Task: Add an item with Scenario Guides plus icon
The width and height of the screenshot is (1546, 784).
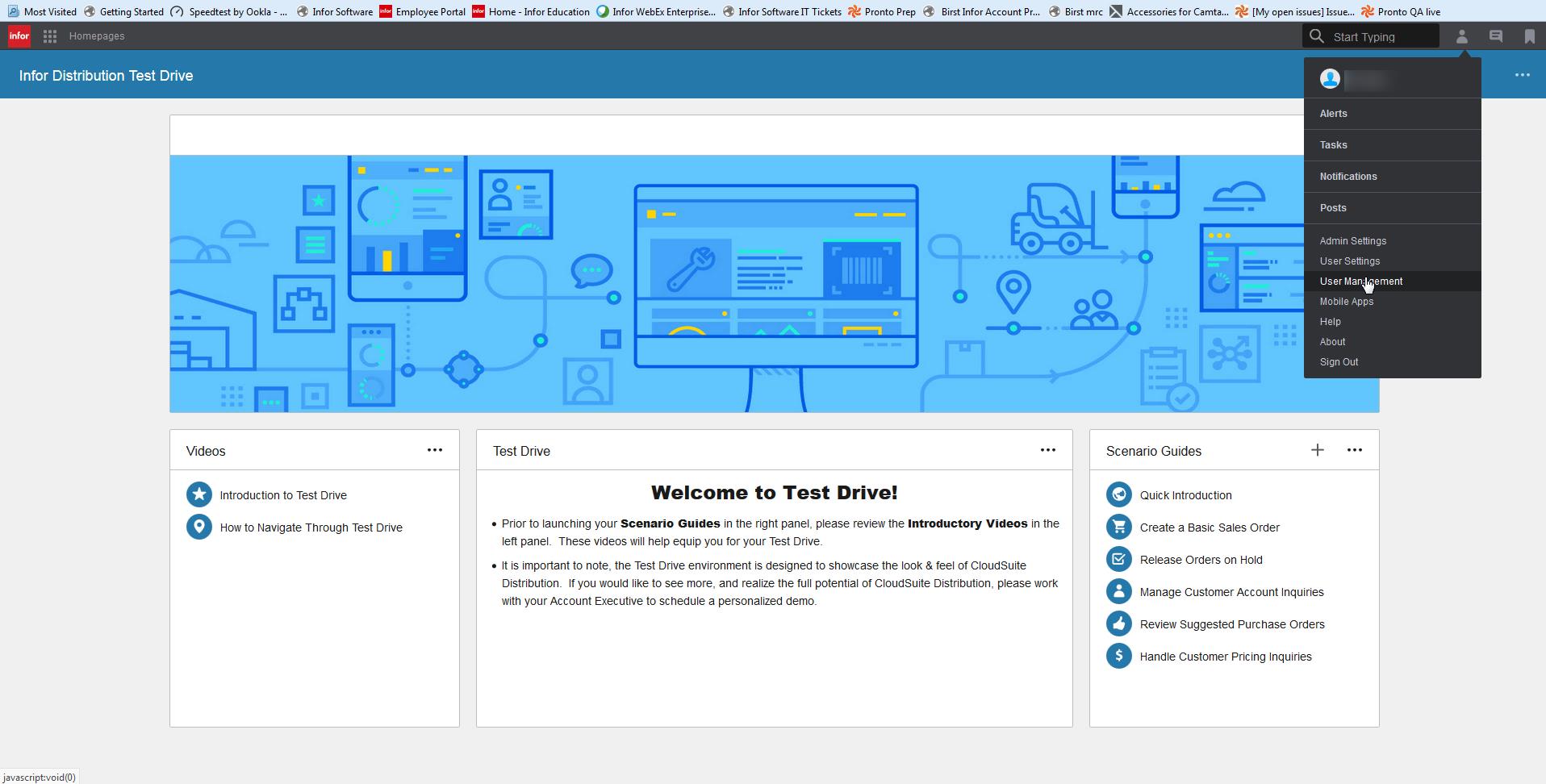Action: click(1318, 450)
